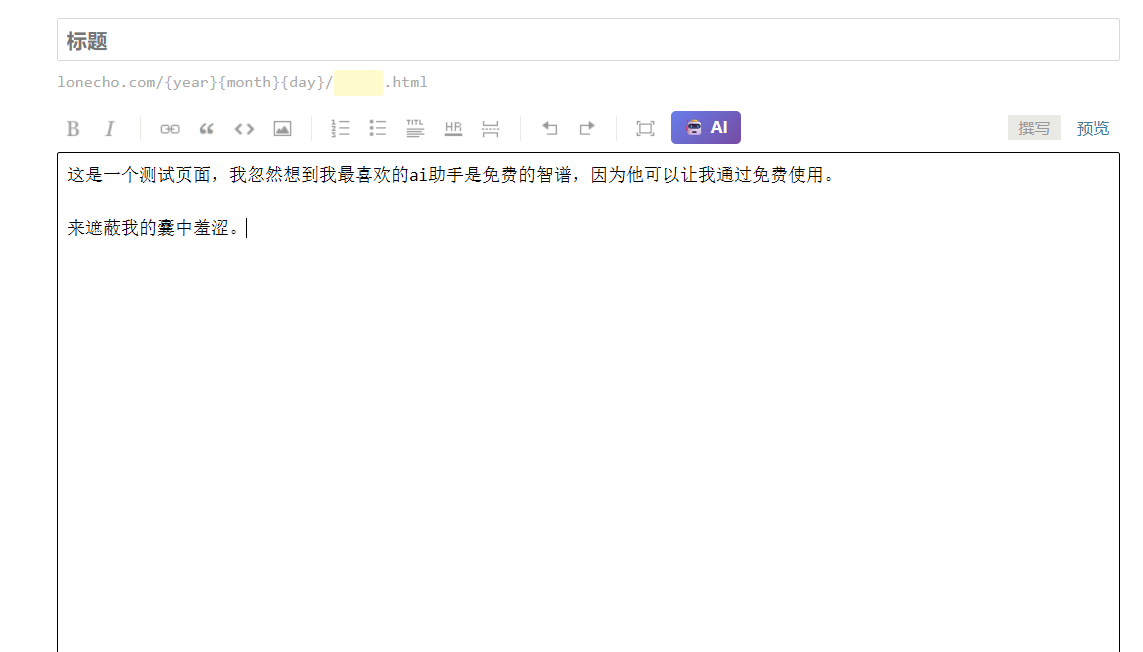Screen dimensions: 1143x652
Task: Click into the 标题 title field
Action: [588, 41]
